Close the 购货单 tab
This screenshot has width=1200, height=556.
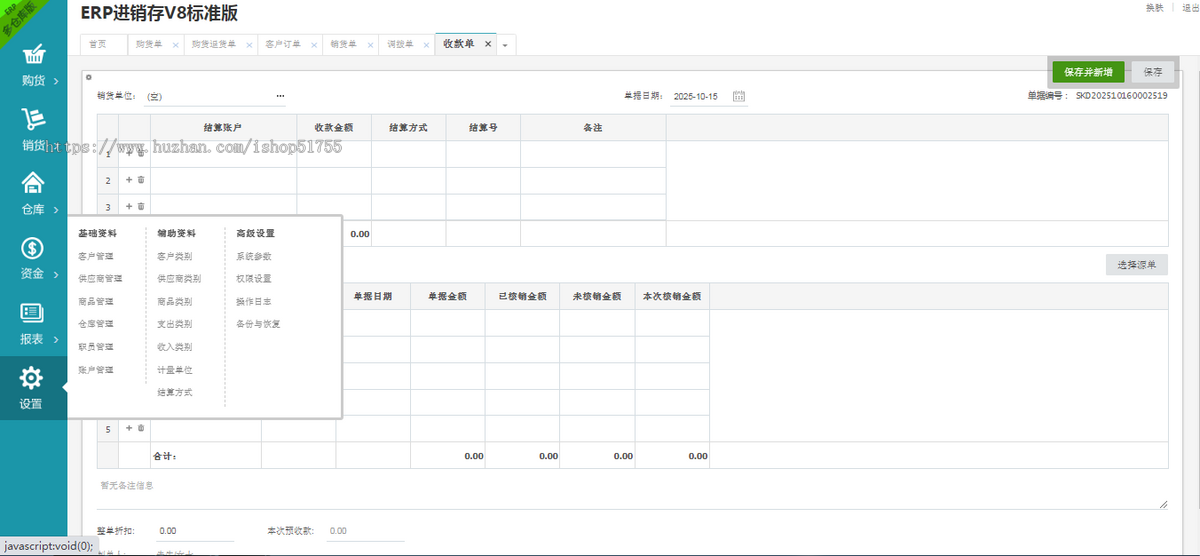click(x=176, y=45)
